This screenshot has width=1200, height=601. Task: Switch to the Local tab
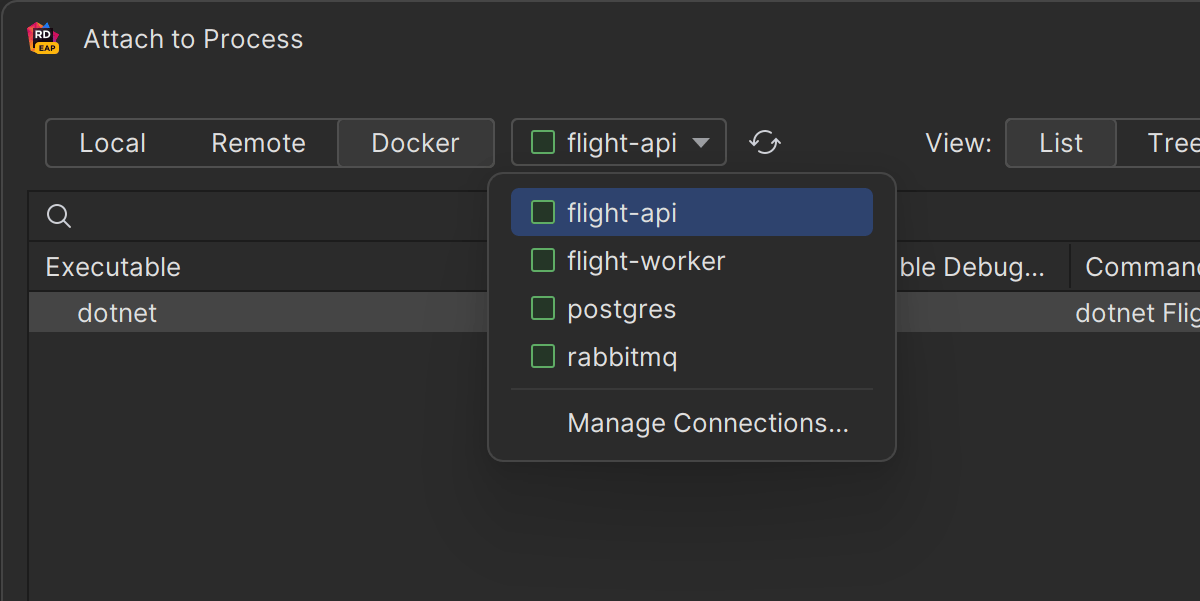click(112, 143)
